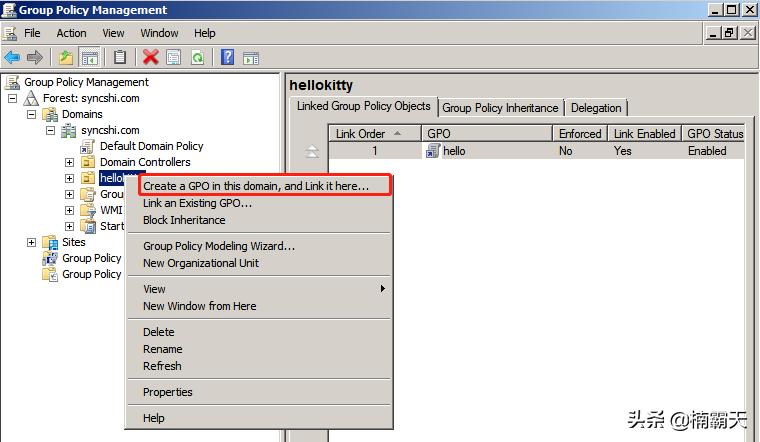760x442 pixels.
Task: Click the red X Delete toolbar icon
Action: coord(151,58)
